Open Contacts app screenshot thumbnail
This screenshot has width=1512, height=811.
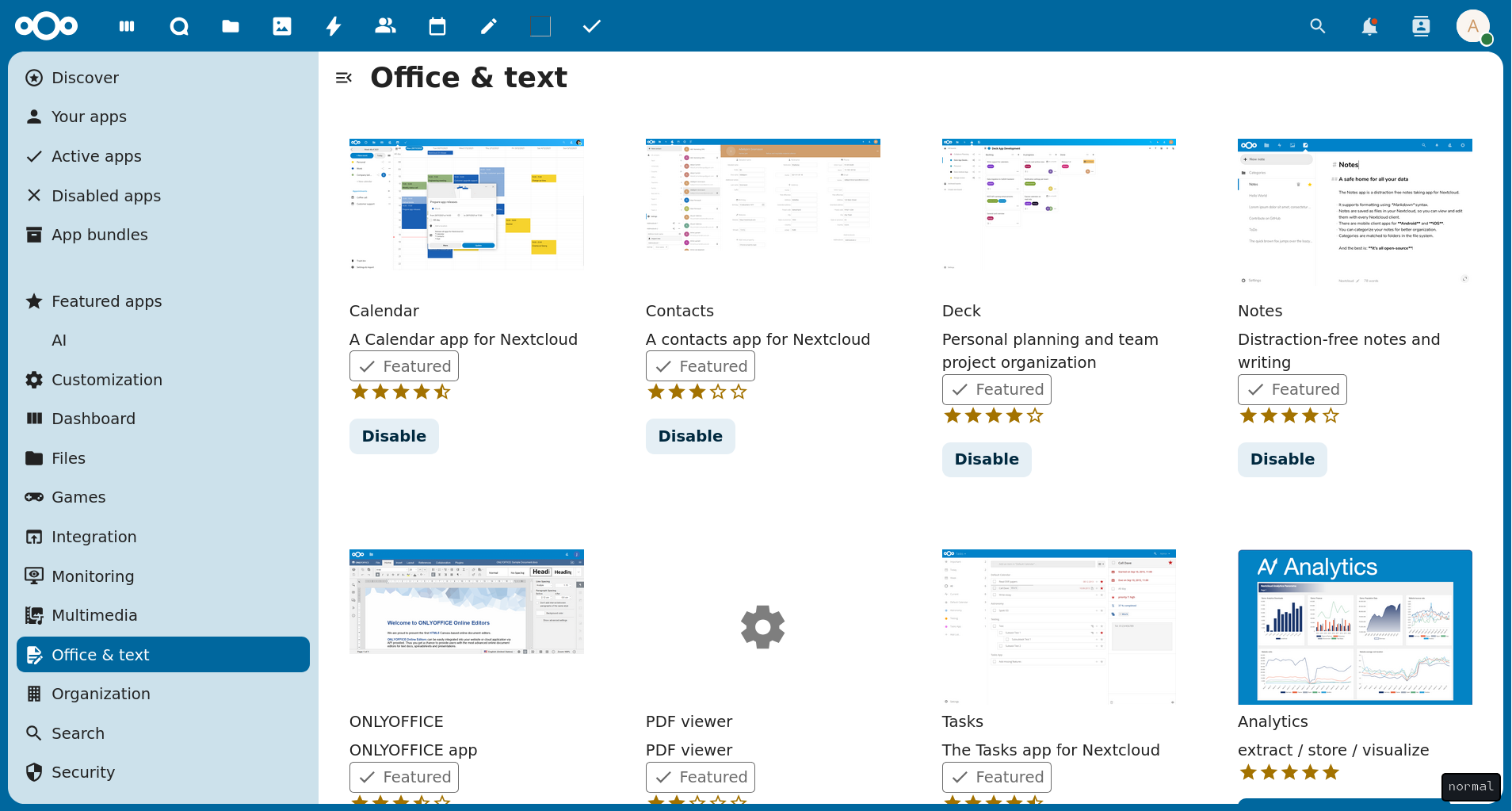763,195
